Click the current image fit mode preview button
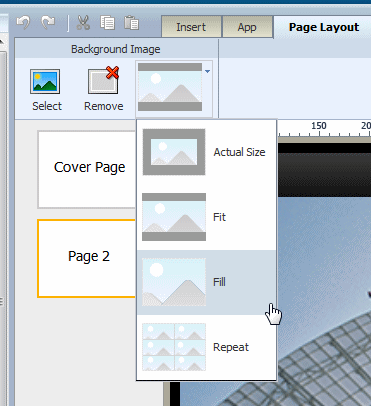The image size is (371, 406). tap(170, 87)
